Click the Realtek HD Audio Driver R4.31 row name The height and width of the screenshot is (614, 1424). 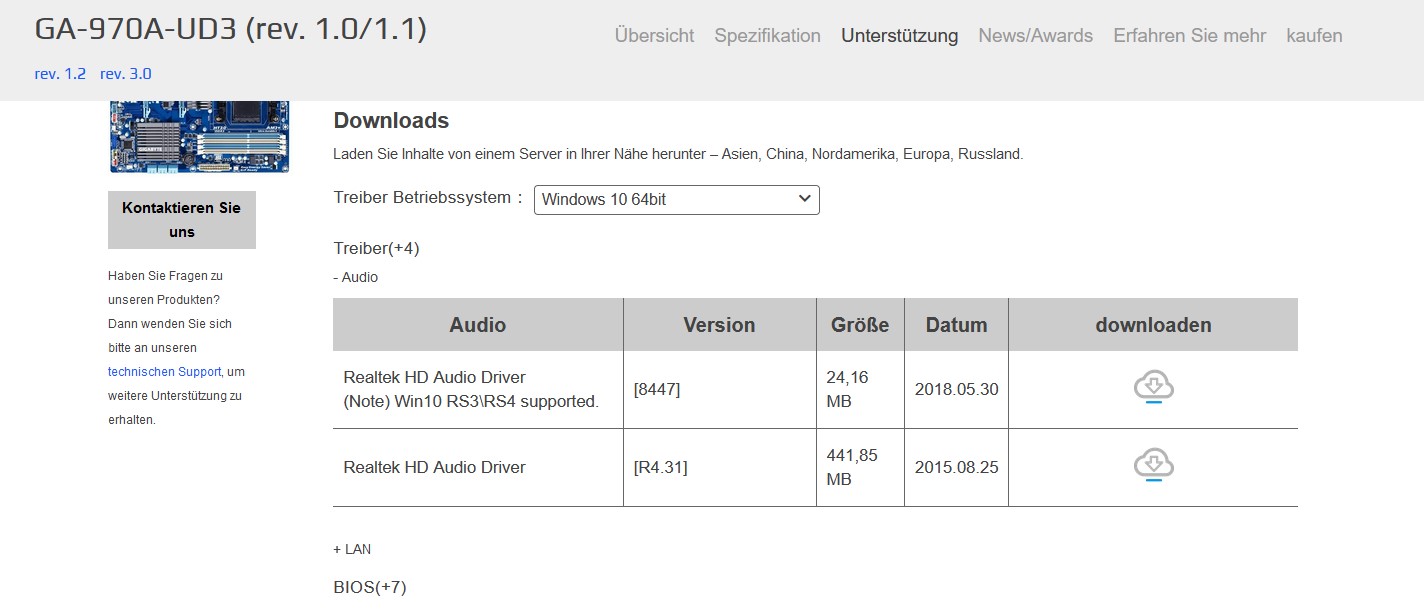coord(434,467)
